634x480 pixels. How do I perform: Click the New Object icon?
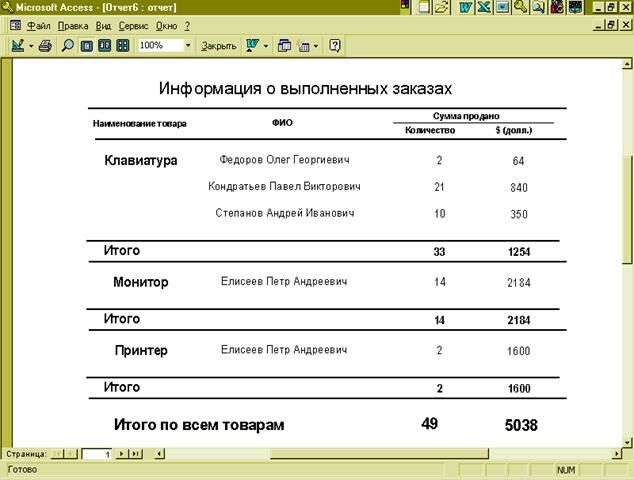click(x=304, y=46)
